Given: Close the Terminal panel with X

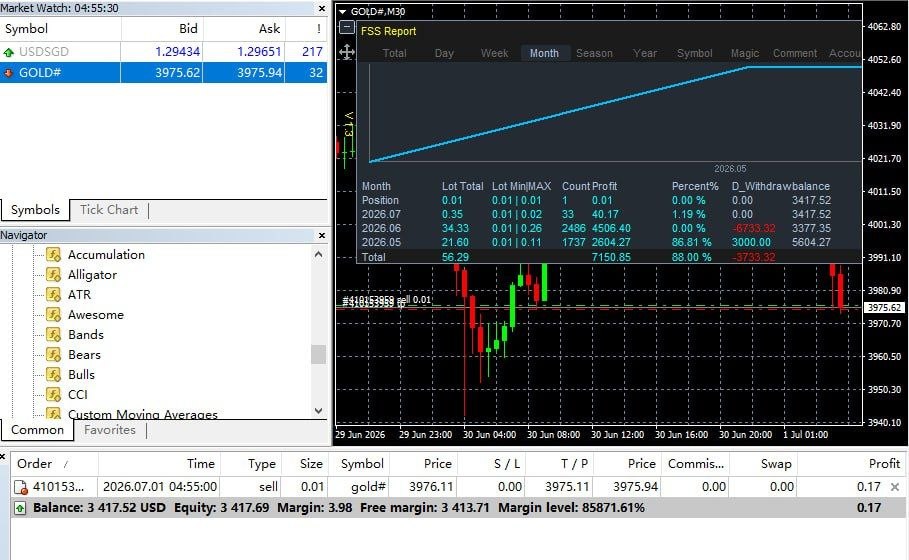Looking at the screenshot, I should click(3, 457).
